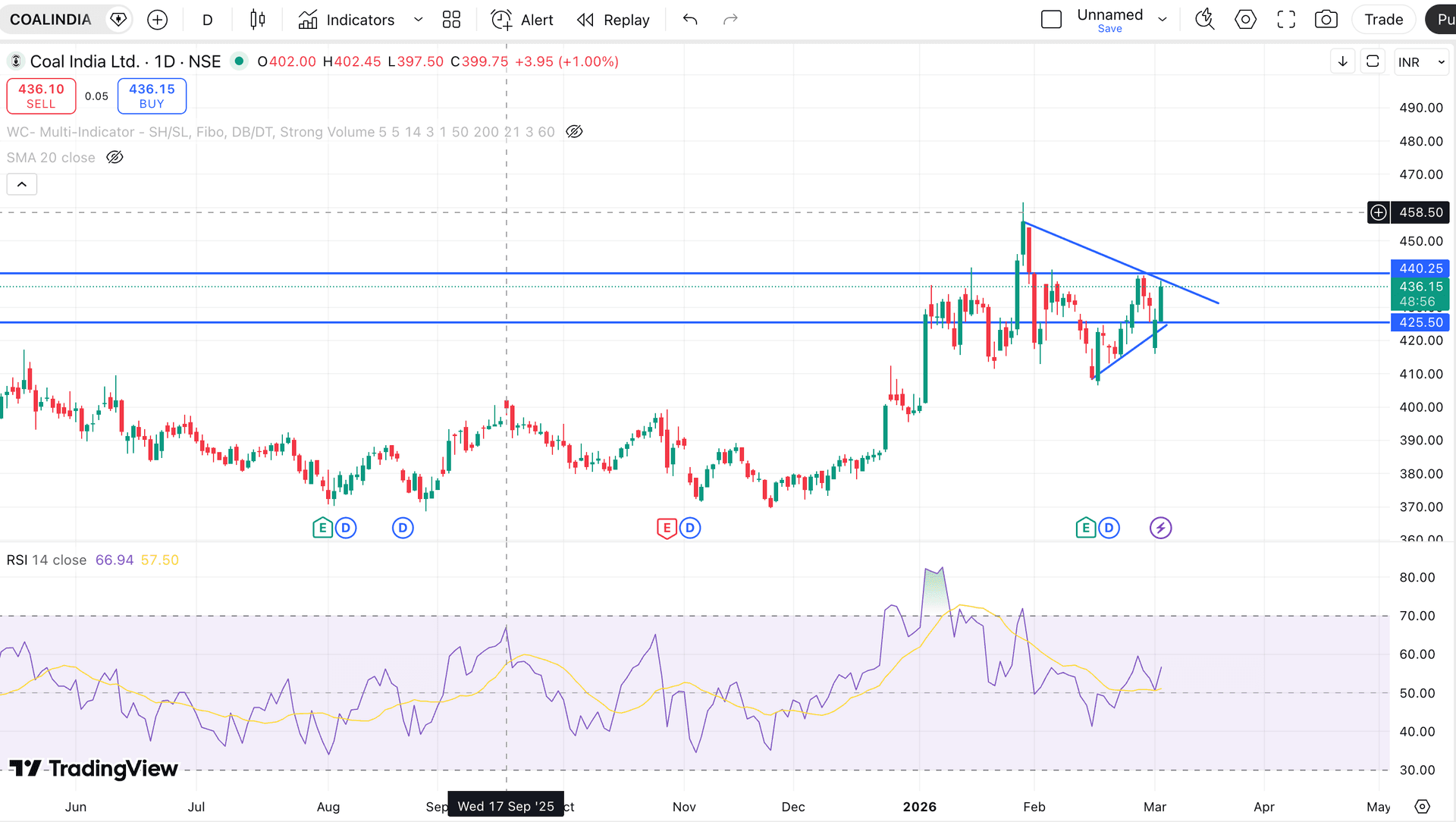Click the SMA 20 close legend name
Image resolution: width=1456 pixels, height=822 pixels.
pos(51,158)
